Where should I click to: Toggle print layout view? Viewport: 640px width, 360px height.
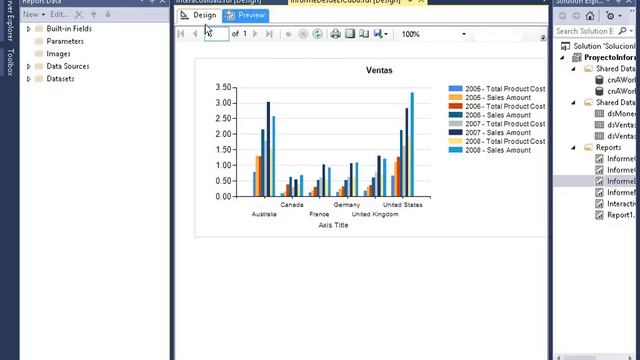tap(350, 34)
